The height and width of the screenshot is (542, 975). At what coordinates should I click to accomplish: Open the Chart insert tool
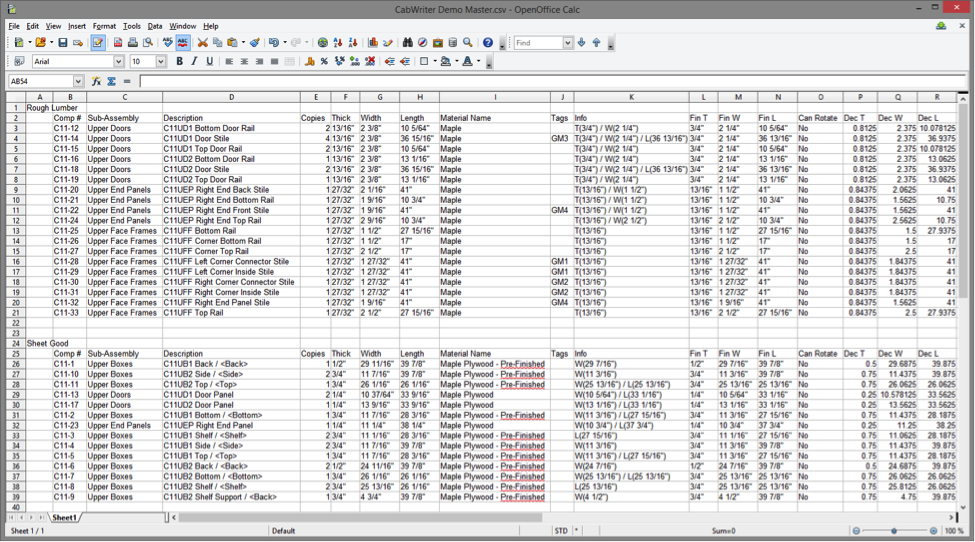point(373,43)
